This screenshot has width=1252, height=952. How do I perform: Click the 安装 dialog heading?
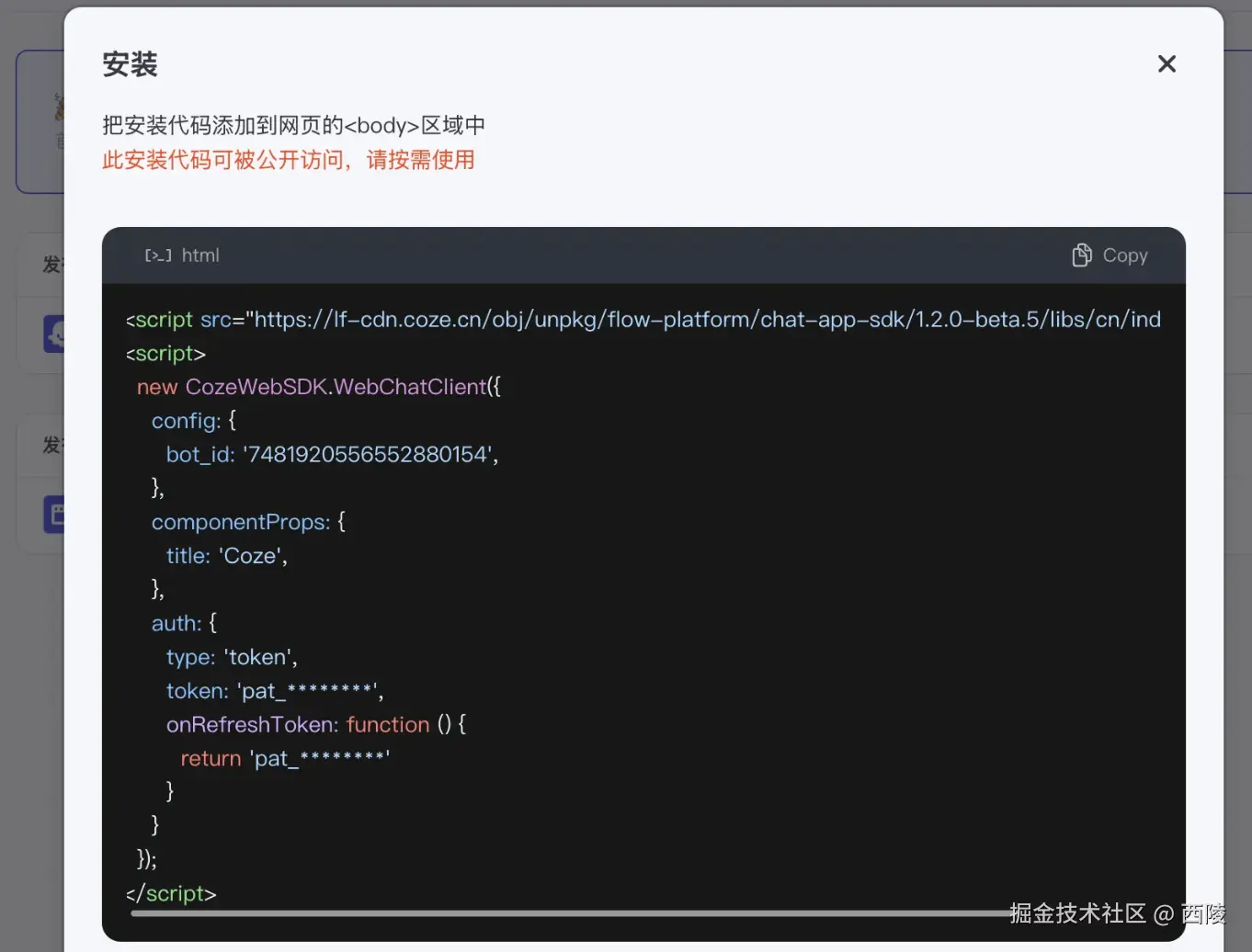click(130, 64)
